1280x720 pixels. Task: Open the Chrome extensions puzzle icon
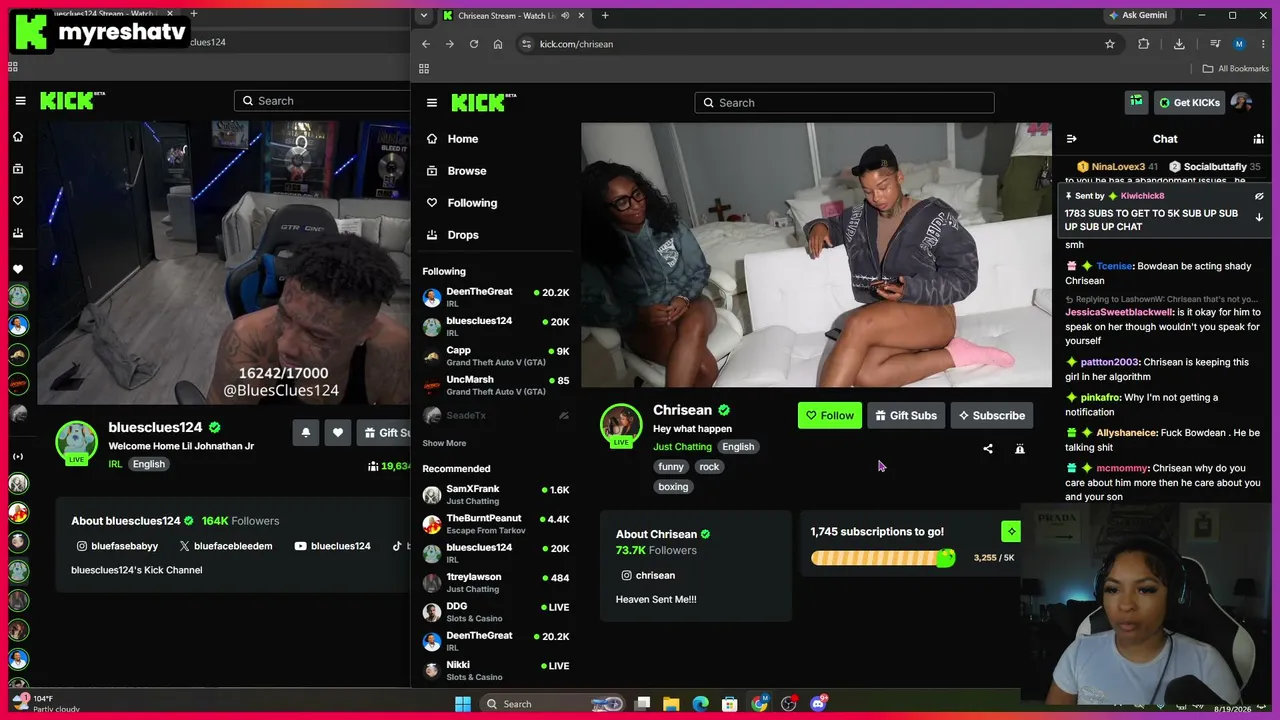(x=1144, y=44)
